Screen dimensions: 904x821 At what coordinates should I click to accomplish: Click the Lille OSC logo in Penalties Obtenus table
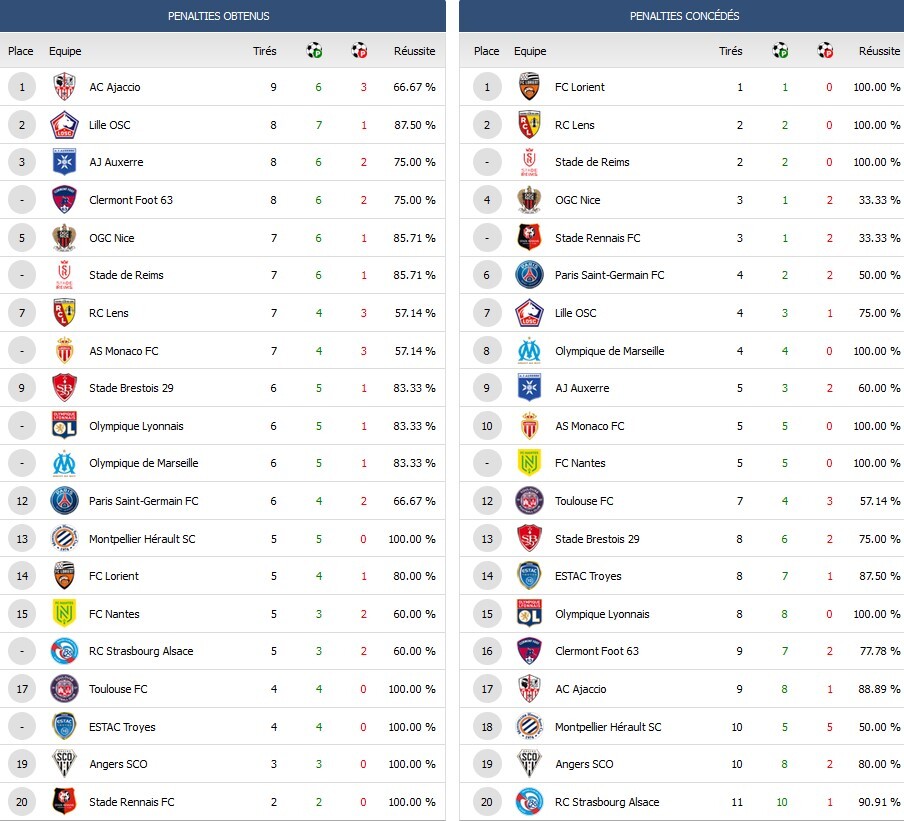pos(65,125)
